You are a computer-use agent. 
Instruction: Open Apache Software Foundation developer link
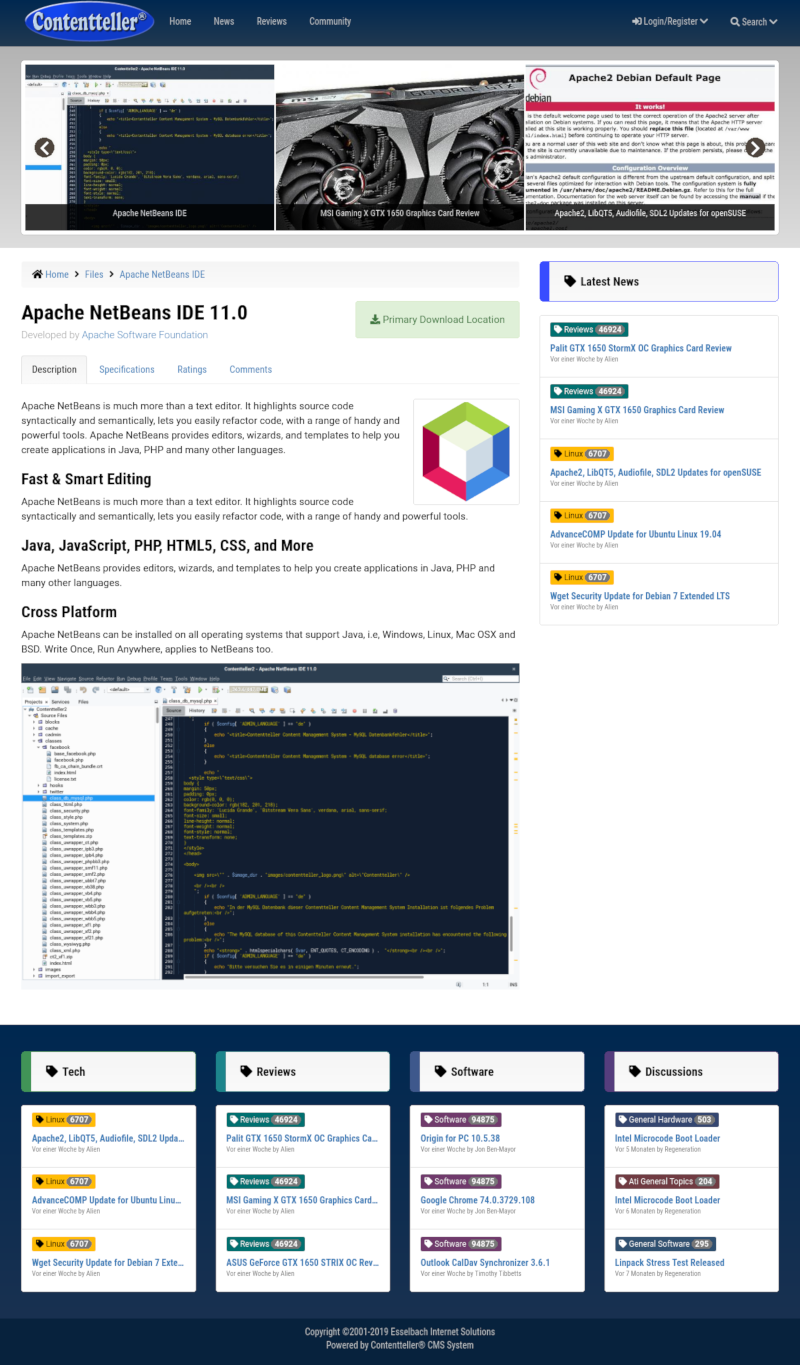coord(145,335)
